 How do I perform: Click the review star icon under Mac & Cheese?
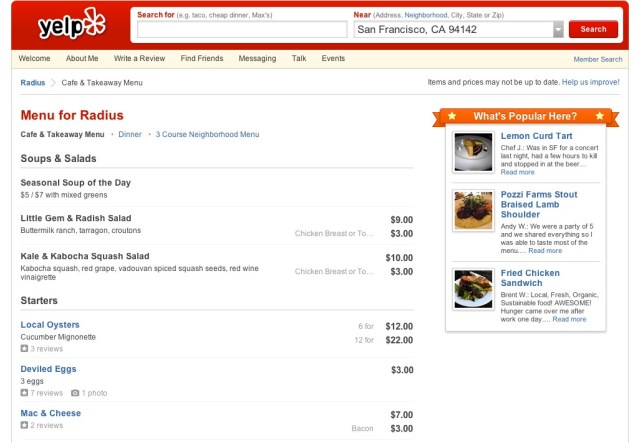tap(25, 425)
